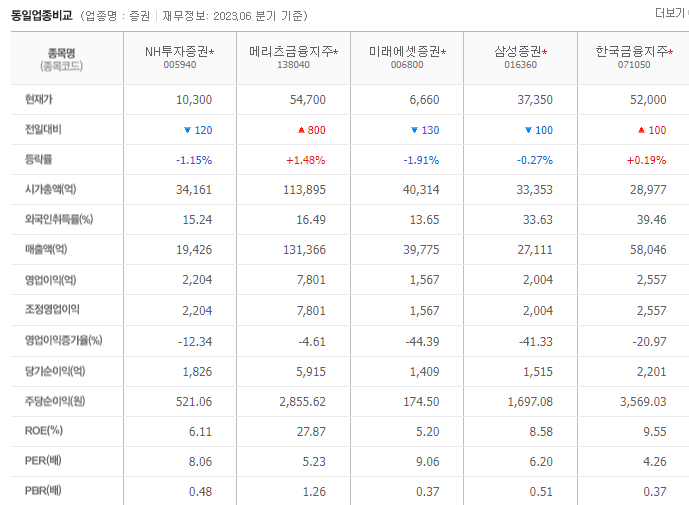This screenshot has width=689, height=505.
Task: Click EPS value 3,569.03
Action: click(x=643, y=402)
